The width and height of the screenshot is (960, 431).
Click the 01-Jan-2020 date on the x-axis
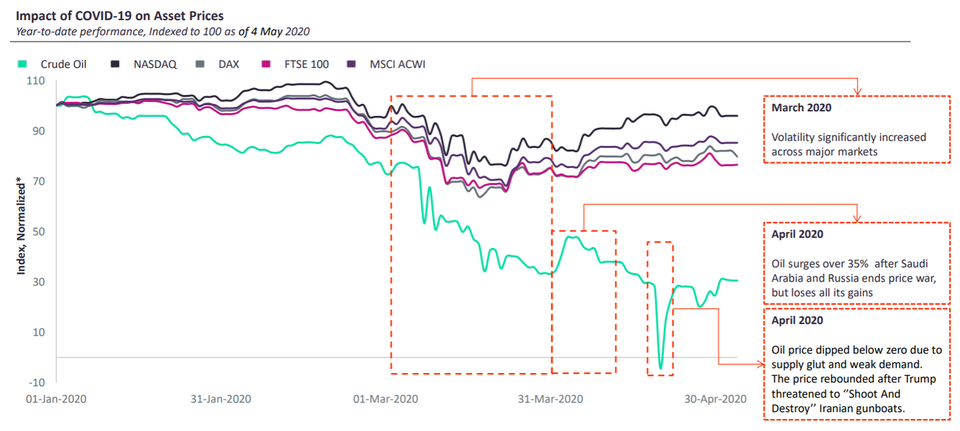tap(54, 398)
